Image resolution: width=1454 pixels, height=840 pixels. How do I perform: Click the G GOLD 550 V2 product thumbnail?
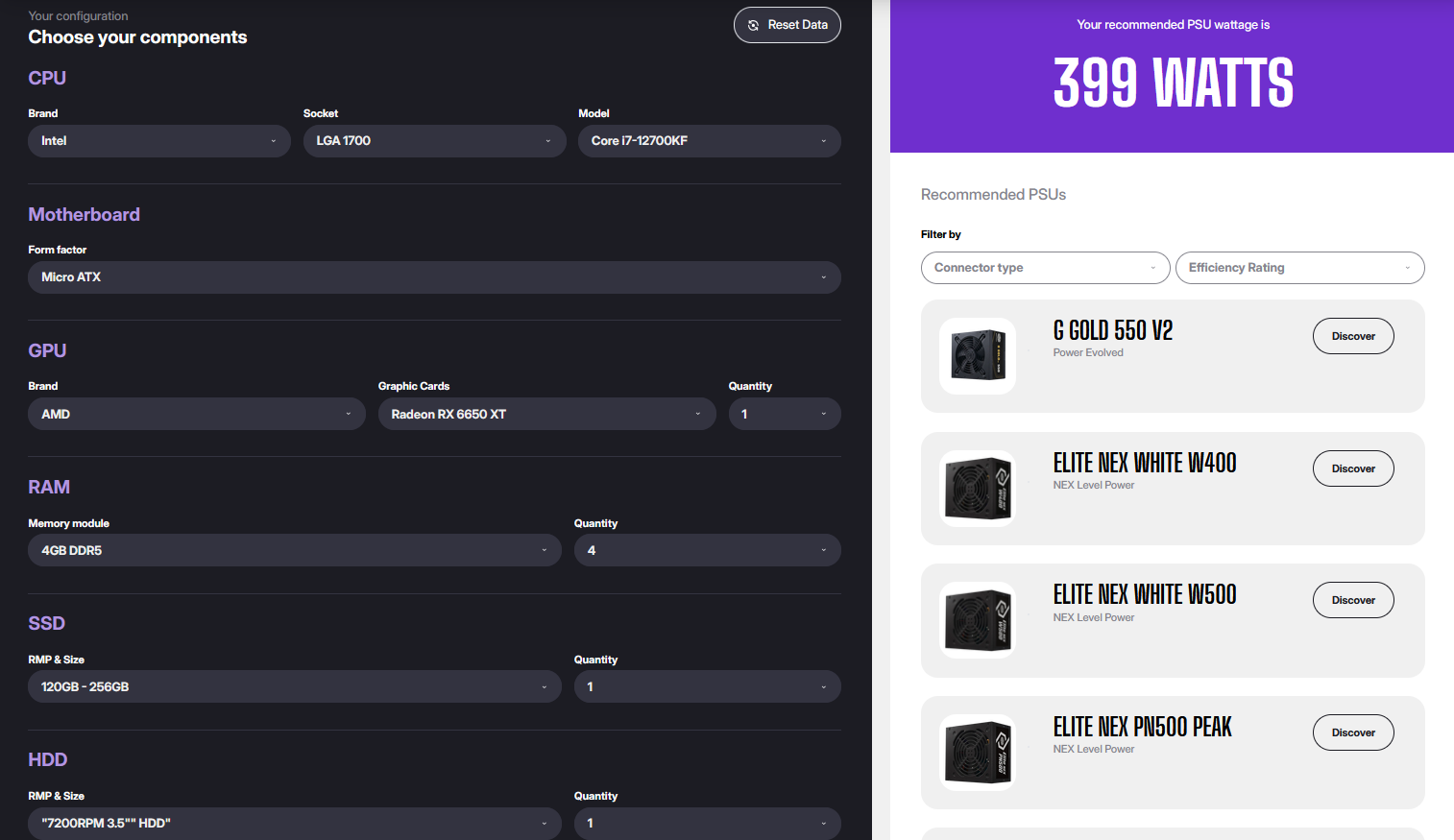978,356
